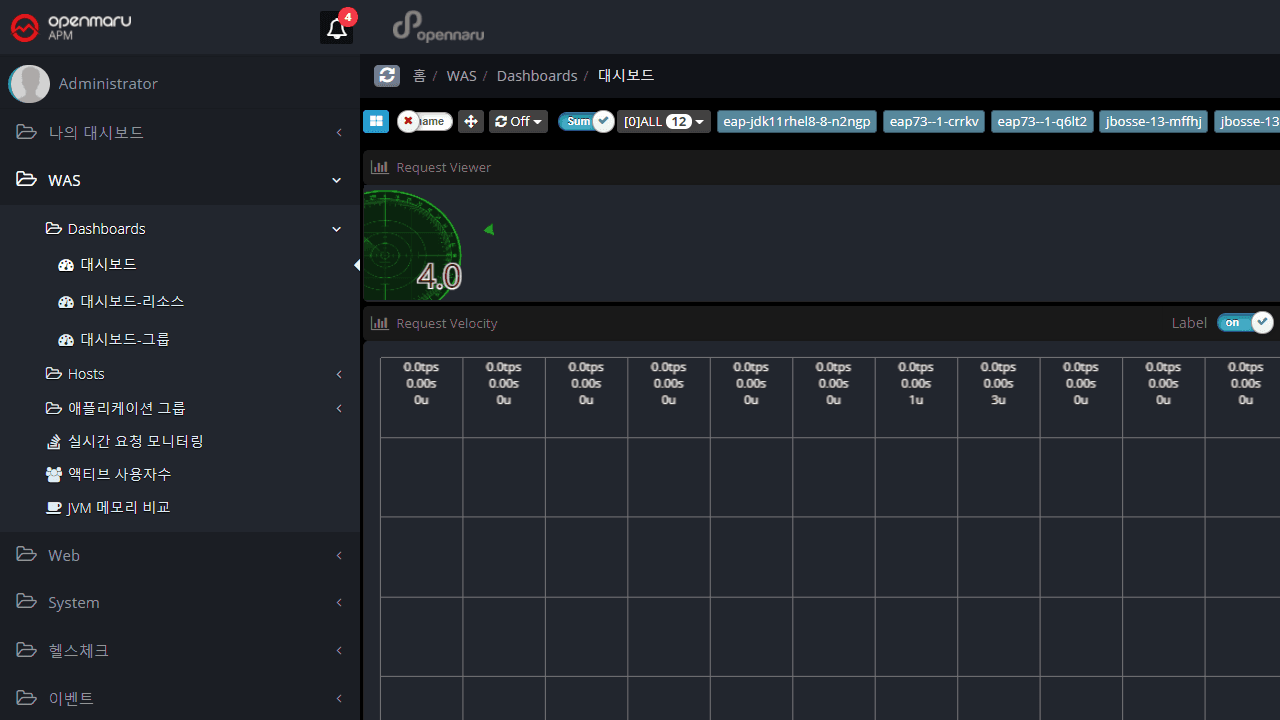Open the notifications bell icon

337,28
